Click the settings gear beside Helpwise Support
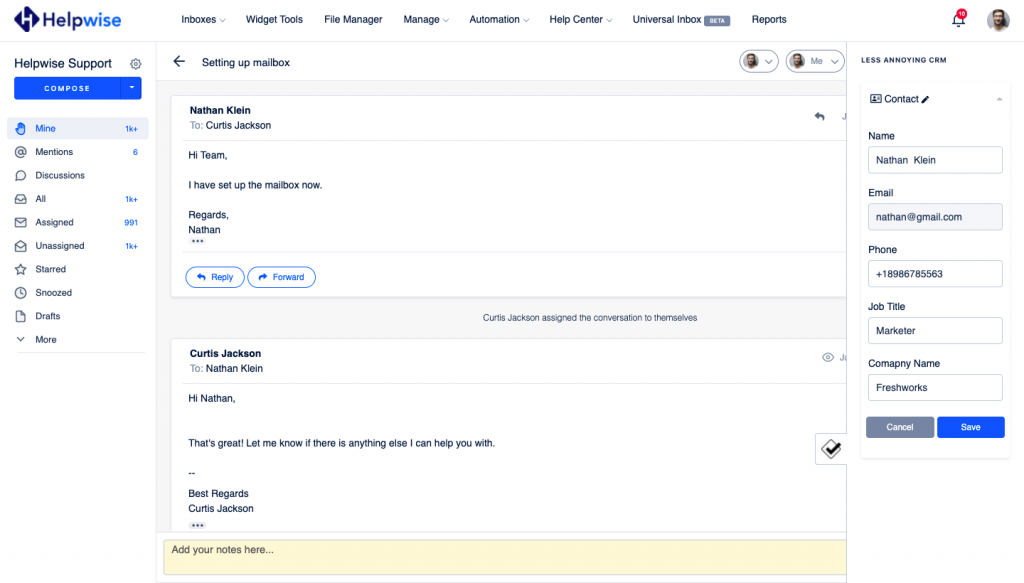 (x=136, y=64)
